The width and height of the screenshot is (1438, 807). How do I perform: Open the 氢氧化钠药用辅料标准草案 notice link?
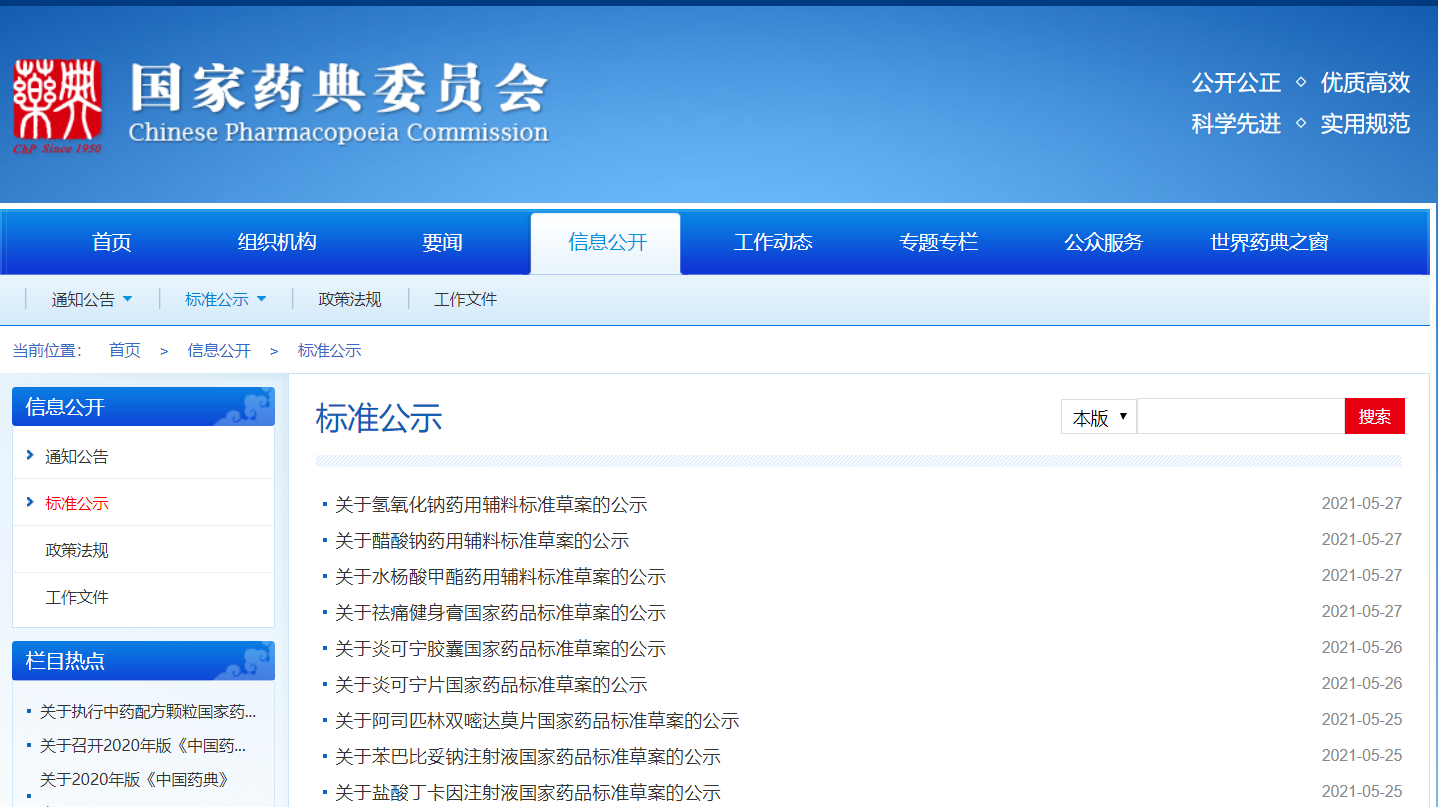pyautogui.click(x=491, y=505)
